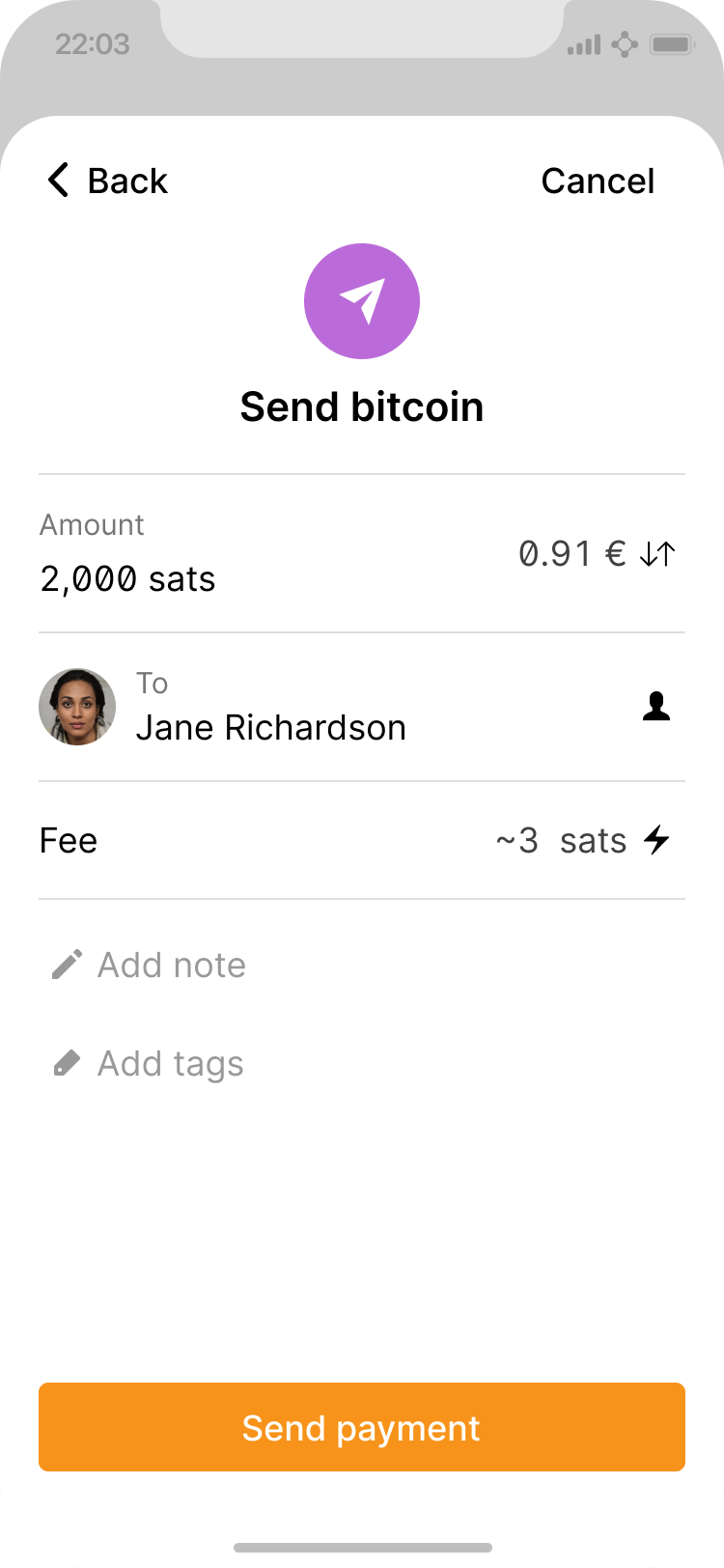Add a note to the payment
724x1568 pixels.
click(172, 965)
